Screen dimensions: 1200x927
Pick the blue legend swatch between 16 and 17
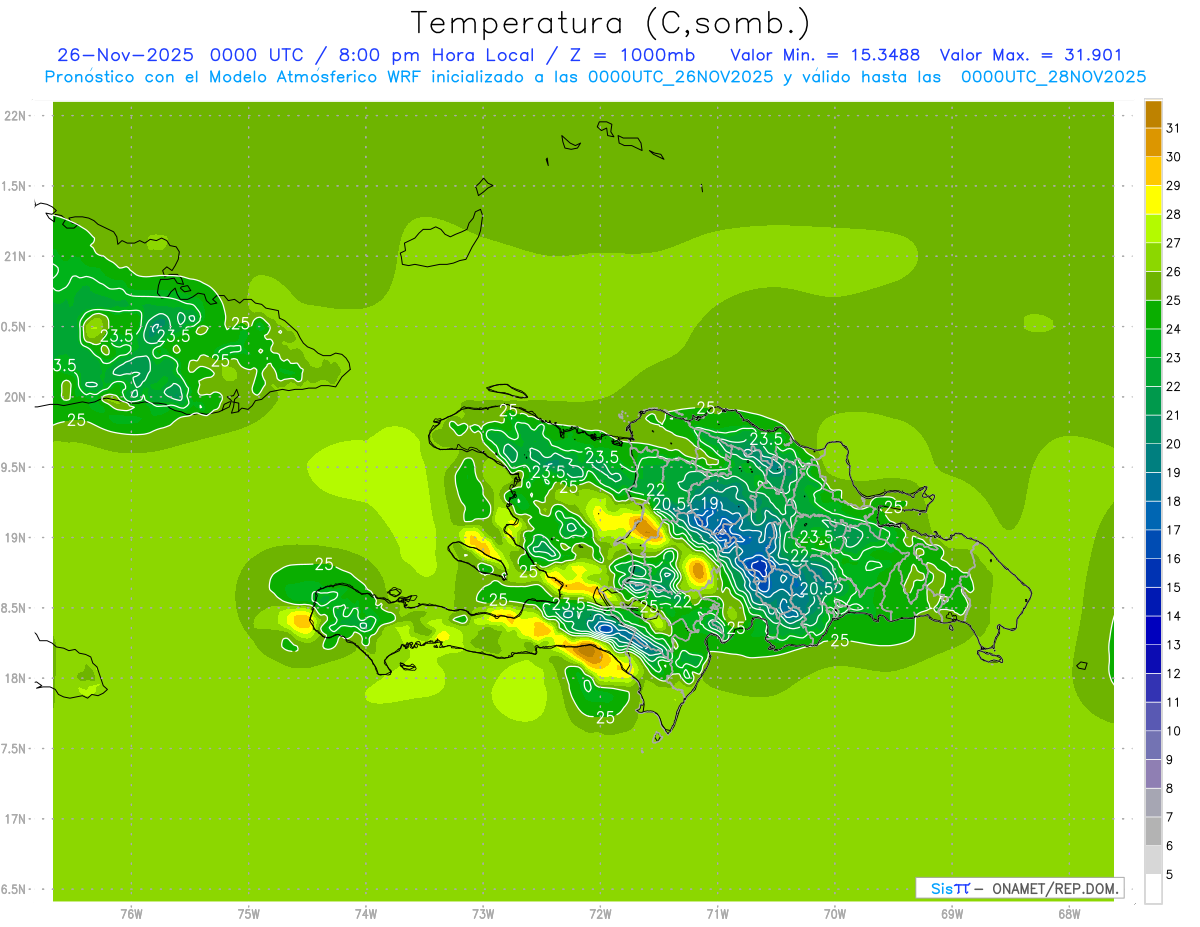[x=1153, y=545]
